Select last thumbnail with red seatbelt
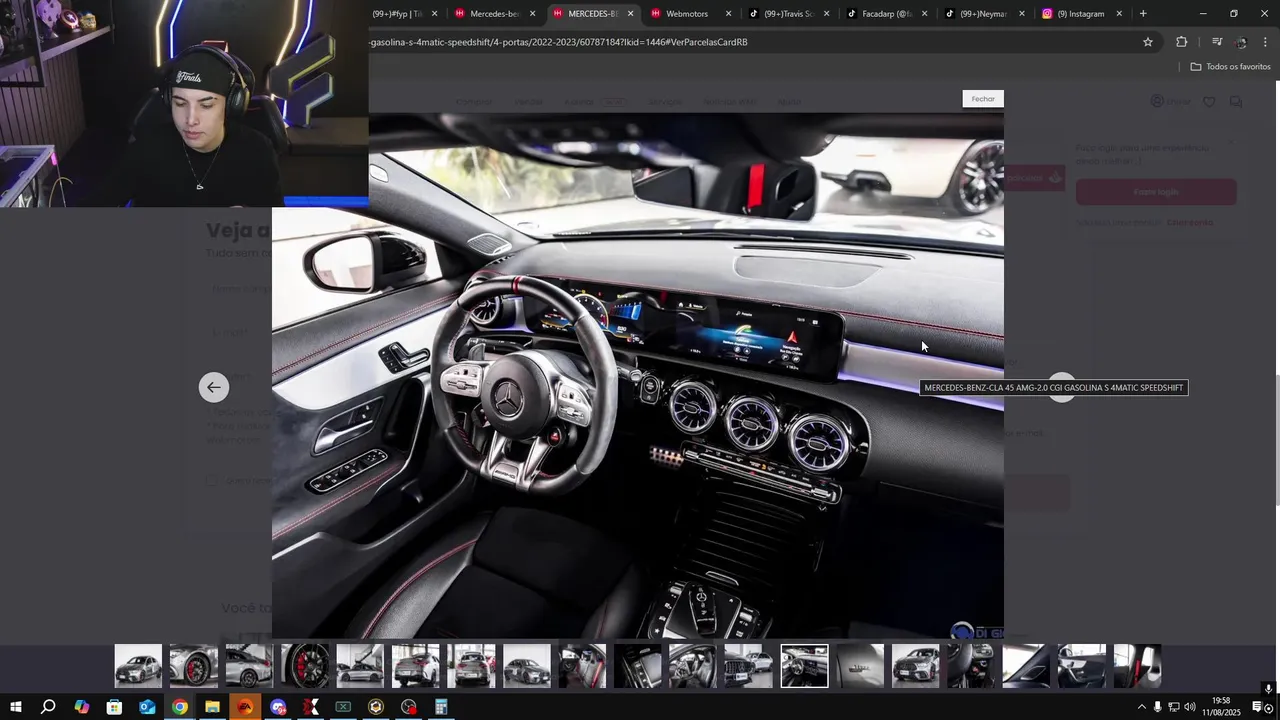The width and height of the screenshot is (1280, 720). (x=1138, y=666)
